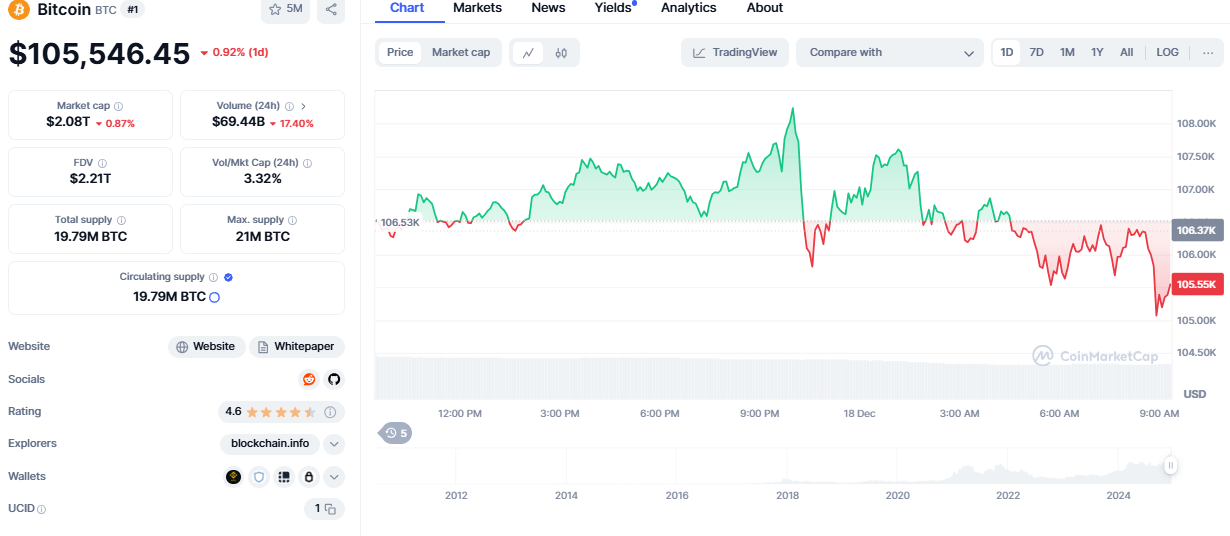Go to the Markets tab
1230x536 pixels.
pos(477,8)
